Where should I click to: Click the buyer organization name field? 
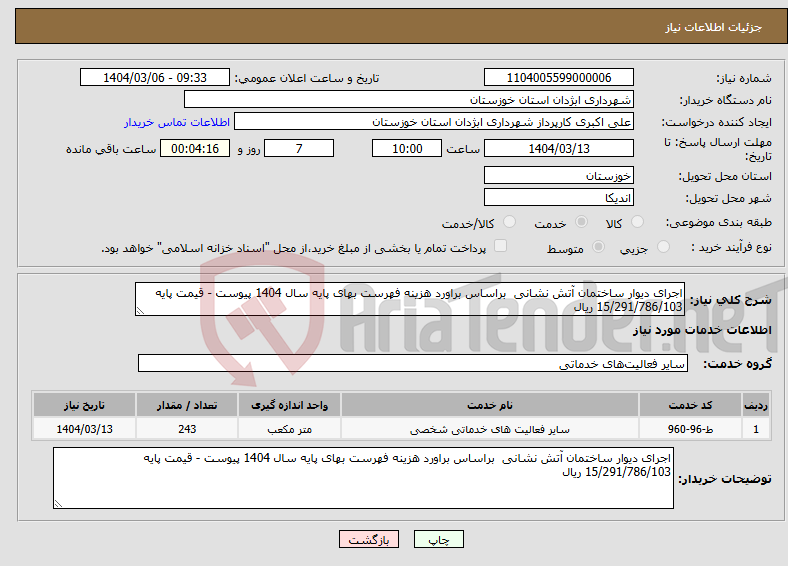click(x=409, y=100)
